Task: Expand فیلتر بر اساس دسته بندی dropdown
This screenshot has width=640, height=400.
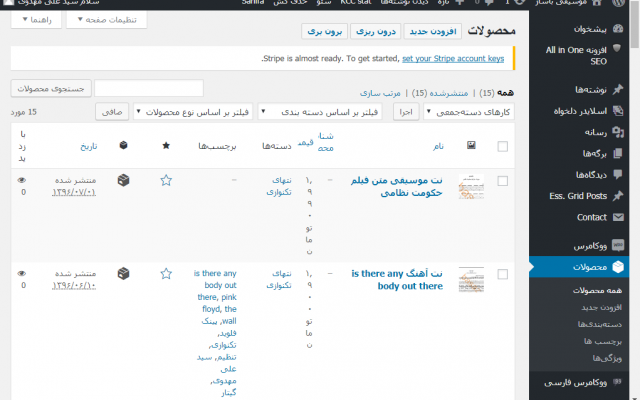Action: [320, 111]
